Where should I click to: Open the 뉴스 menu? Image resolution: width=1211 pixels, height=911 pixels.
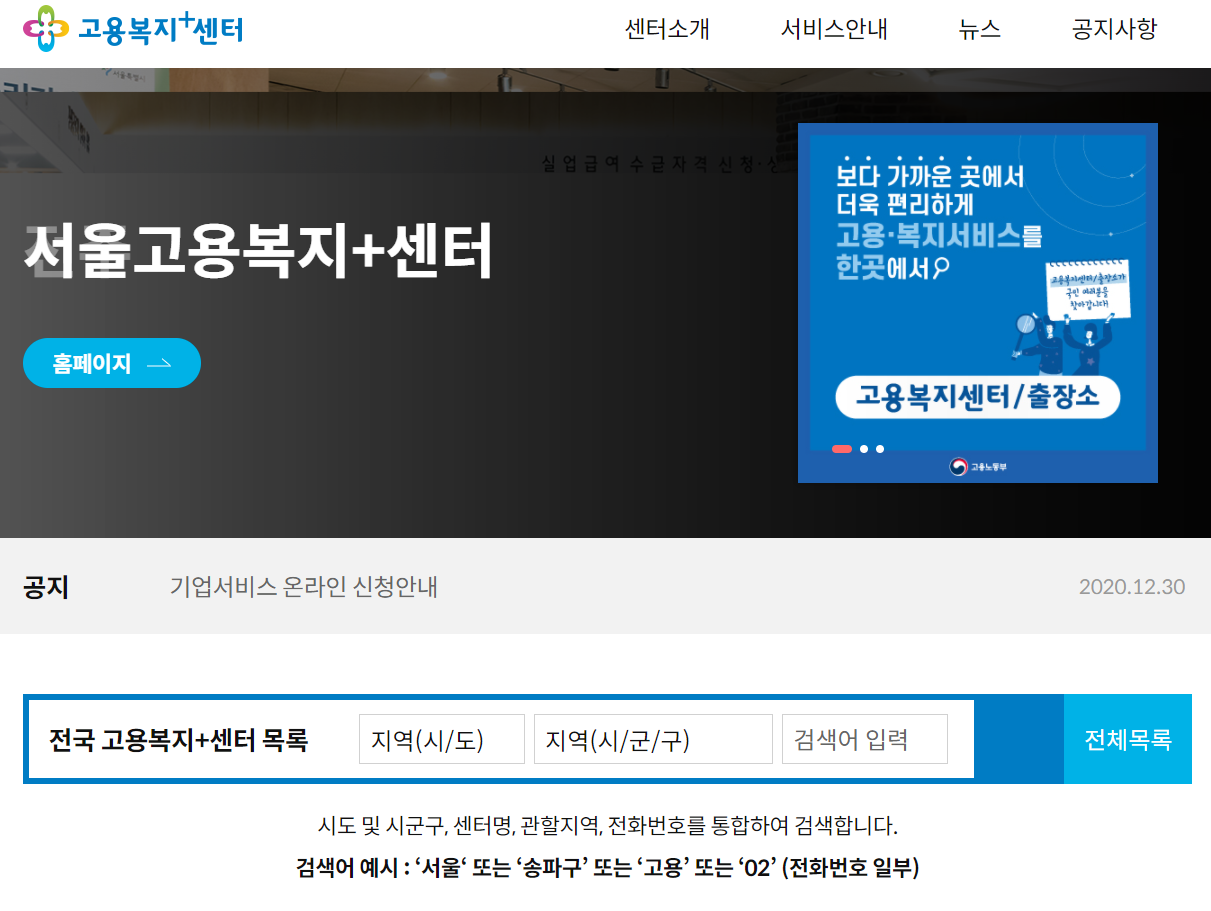pos(979,29)
